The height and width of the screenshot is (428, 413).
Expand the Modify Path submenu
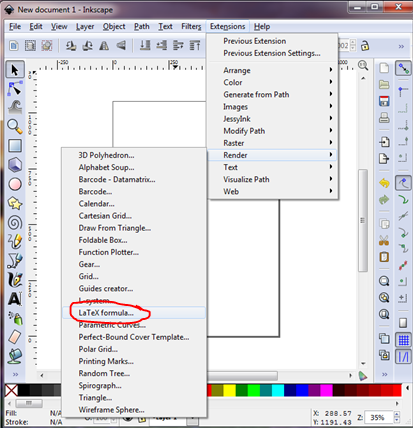tap(272, 131)
